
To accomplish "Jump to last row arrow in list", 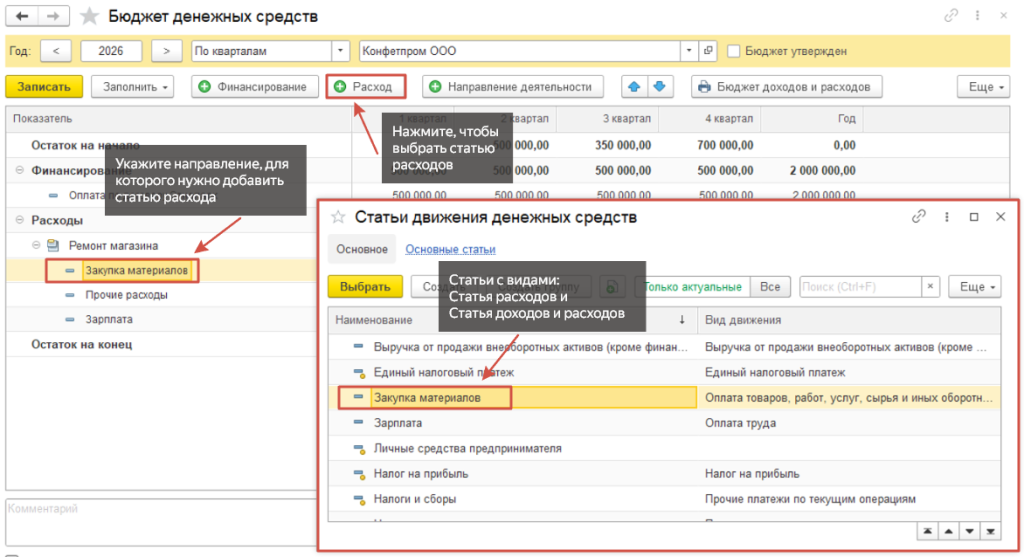I will pyautogui.click(x=991, y=532).
